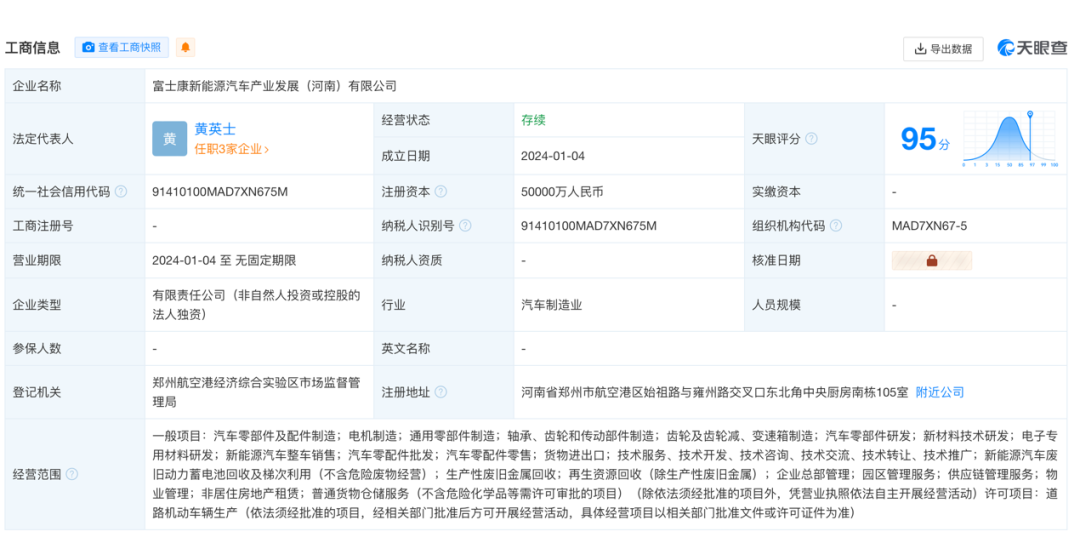Image resolution: width=1080 pixels, height=543 pixels.
Task: Open the 查看工商快照 snapshot button
Action: click(121, 47)
